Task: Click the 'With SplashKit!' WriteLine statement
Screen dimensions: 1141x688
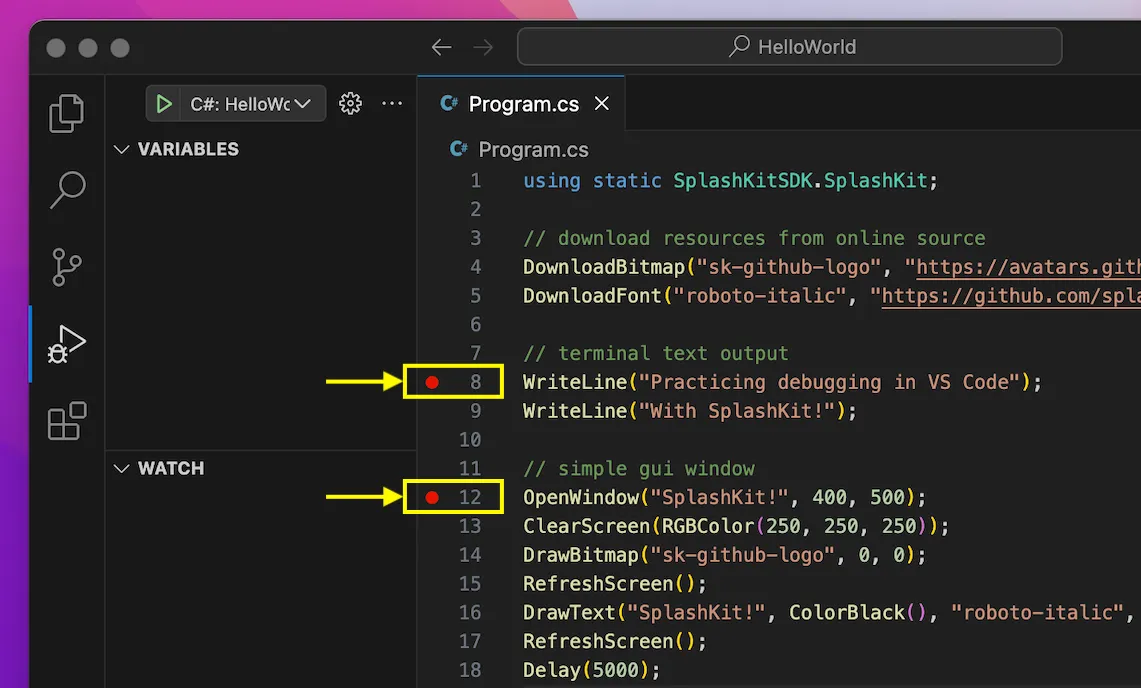Action: pos(690,411)
